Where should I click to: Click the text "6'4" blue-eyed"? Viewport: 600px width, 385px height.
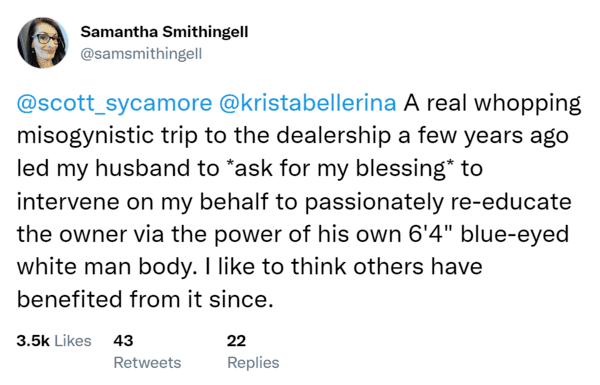coord(489,234)
